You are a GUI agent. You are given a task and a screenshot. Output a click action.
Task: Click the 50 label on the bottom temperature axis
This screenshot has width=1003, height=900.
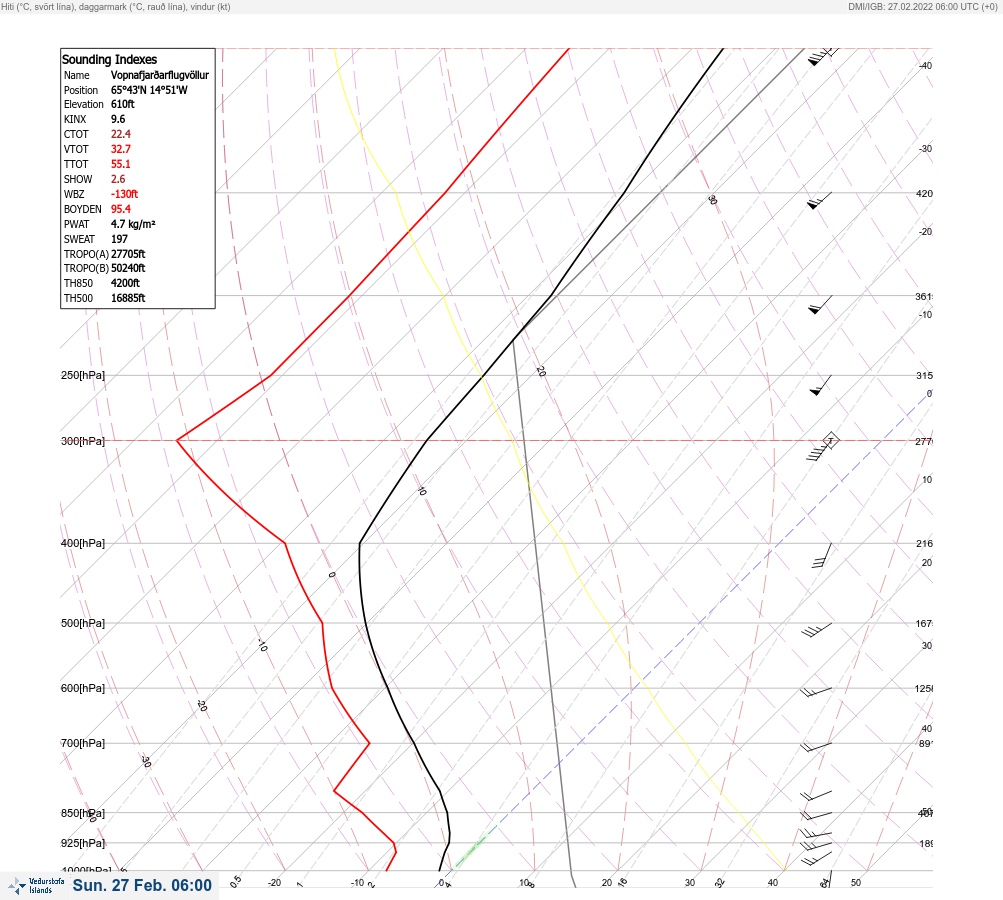[x=856, y=883]
